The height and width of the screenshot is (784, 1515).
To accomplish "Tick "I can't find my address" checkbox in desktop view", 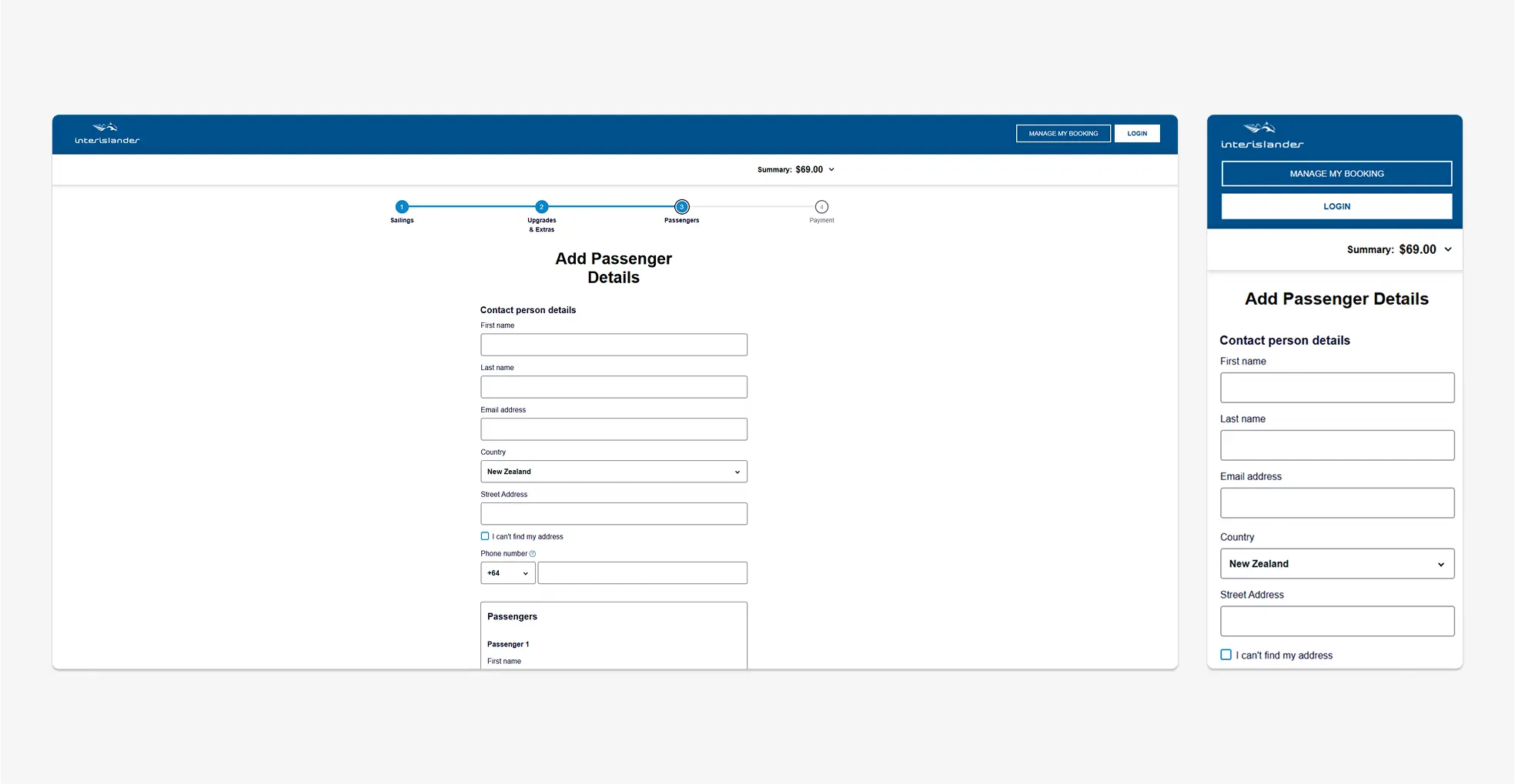I will click(x=485, y=536).
